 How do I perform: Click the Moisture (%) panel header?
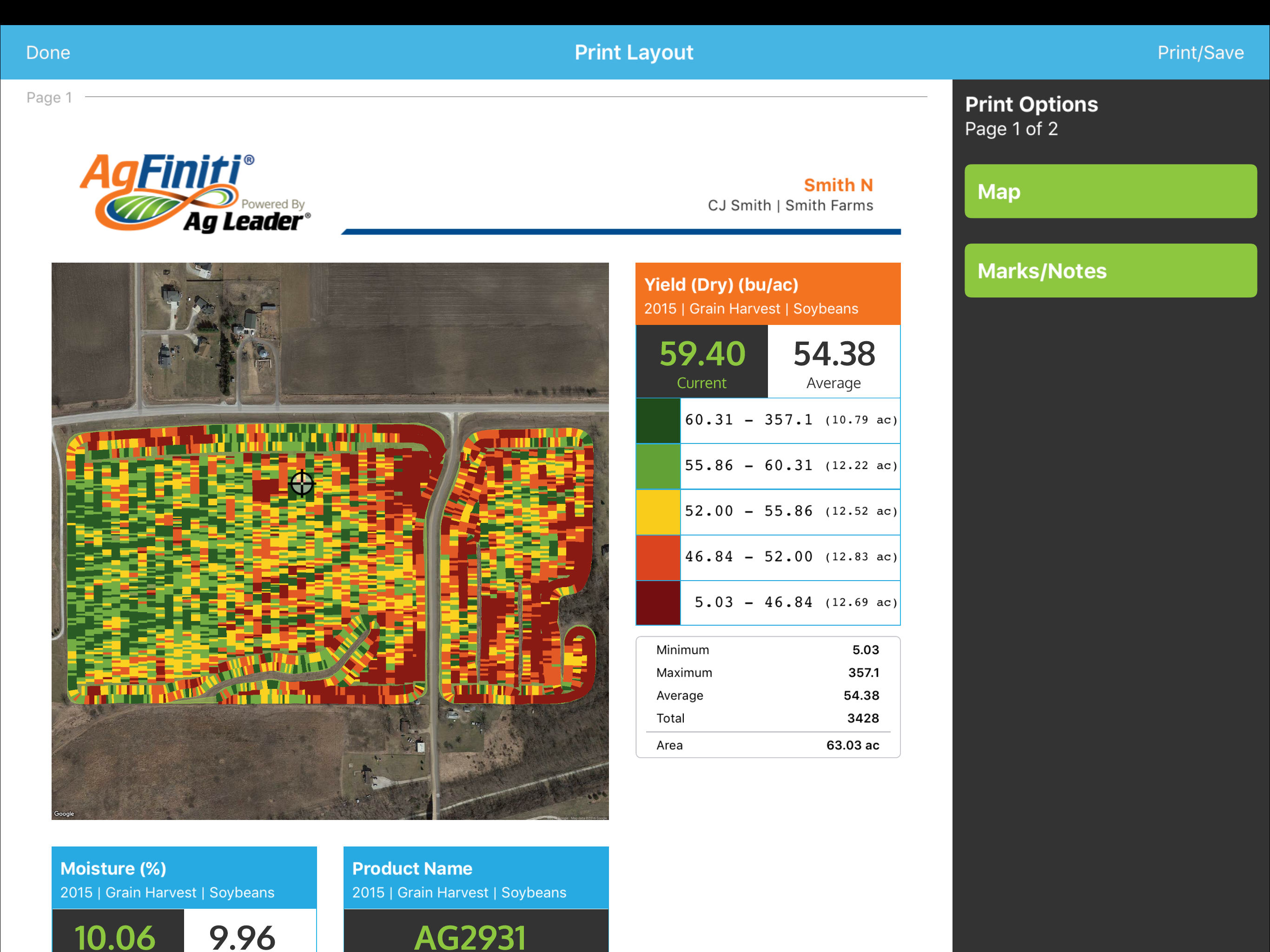[x=184, y=877]
